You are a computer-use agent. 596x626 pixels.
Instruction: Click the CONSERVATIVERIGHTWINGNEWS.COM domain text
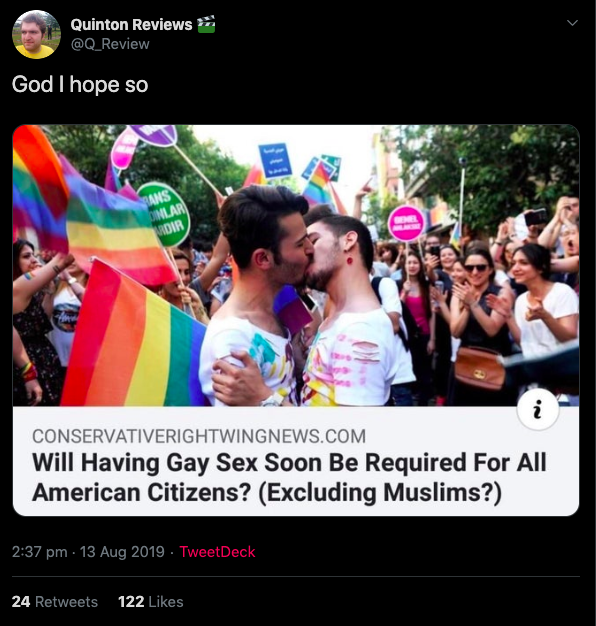pos(199,436)
